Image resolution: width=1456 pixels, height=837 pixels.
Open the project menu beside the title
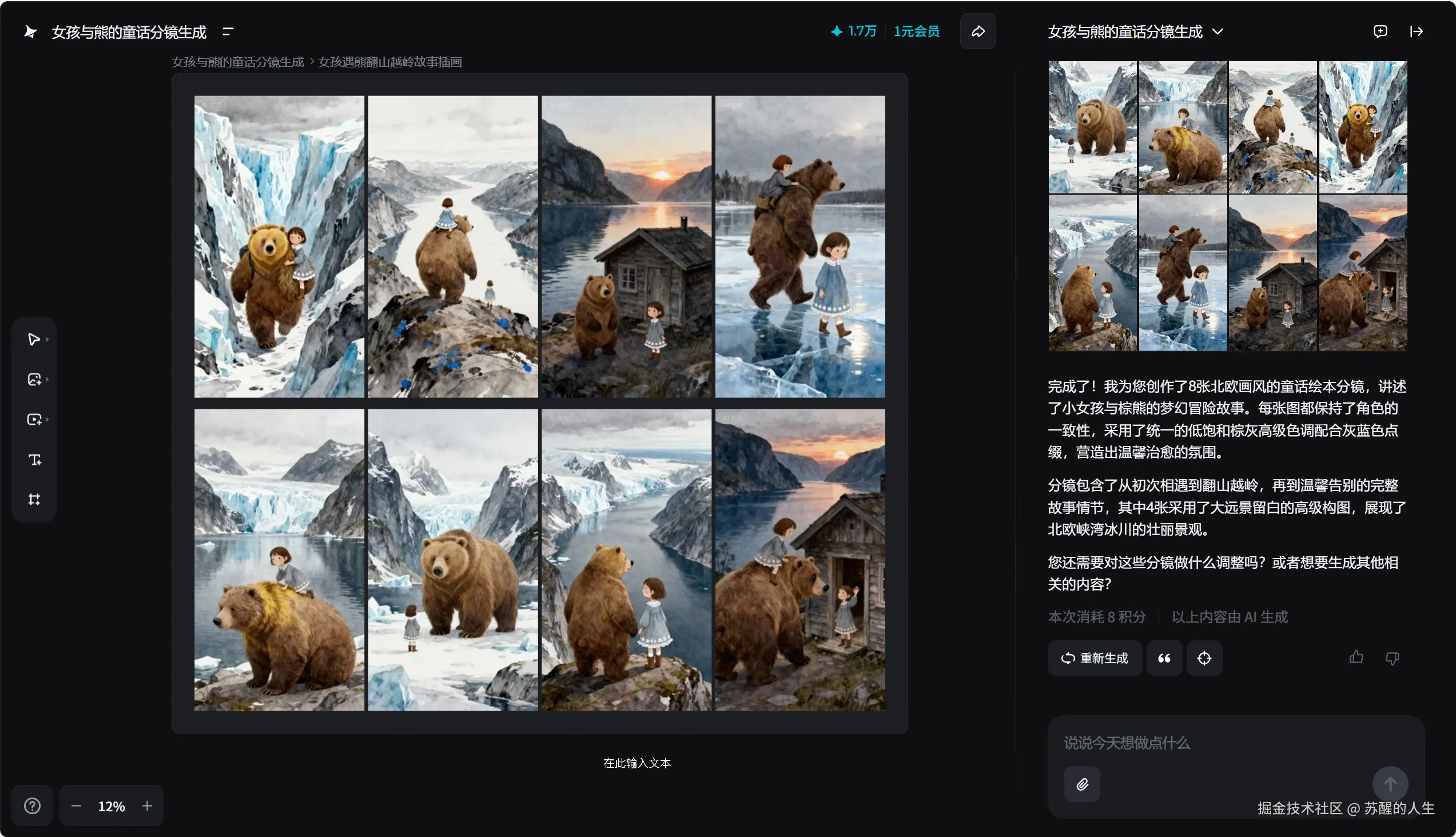(228, 31)
